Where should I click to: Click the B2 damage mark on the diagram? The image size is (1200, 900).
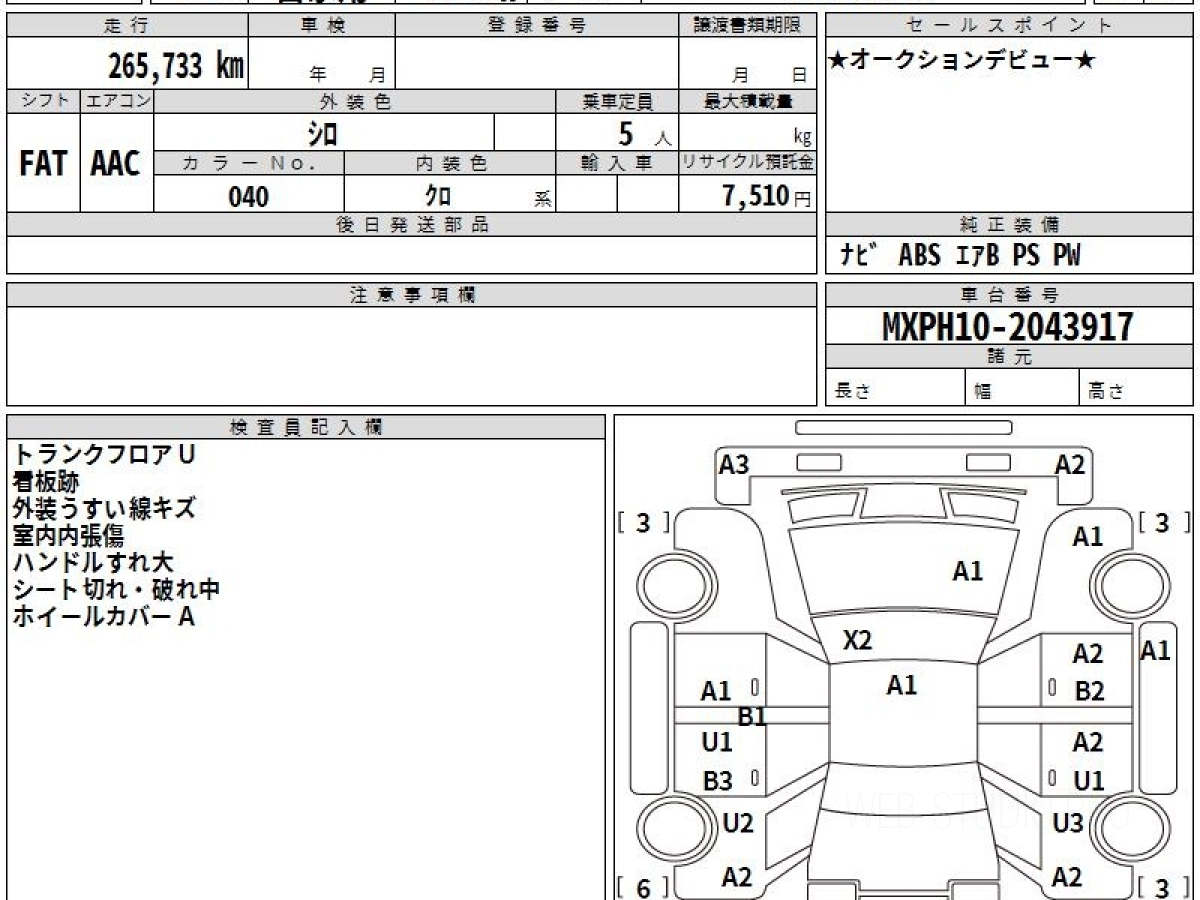pyautogui.click(x=1089, y=690)
